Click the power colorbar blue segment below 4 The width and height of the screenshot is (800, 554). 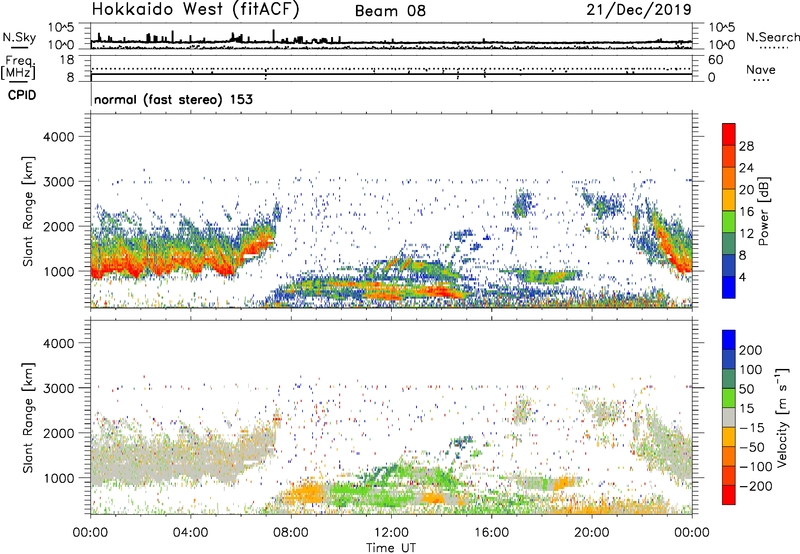pyautogui.click(x=729, y=287)
